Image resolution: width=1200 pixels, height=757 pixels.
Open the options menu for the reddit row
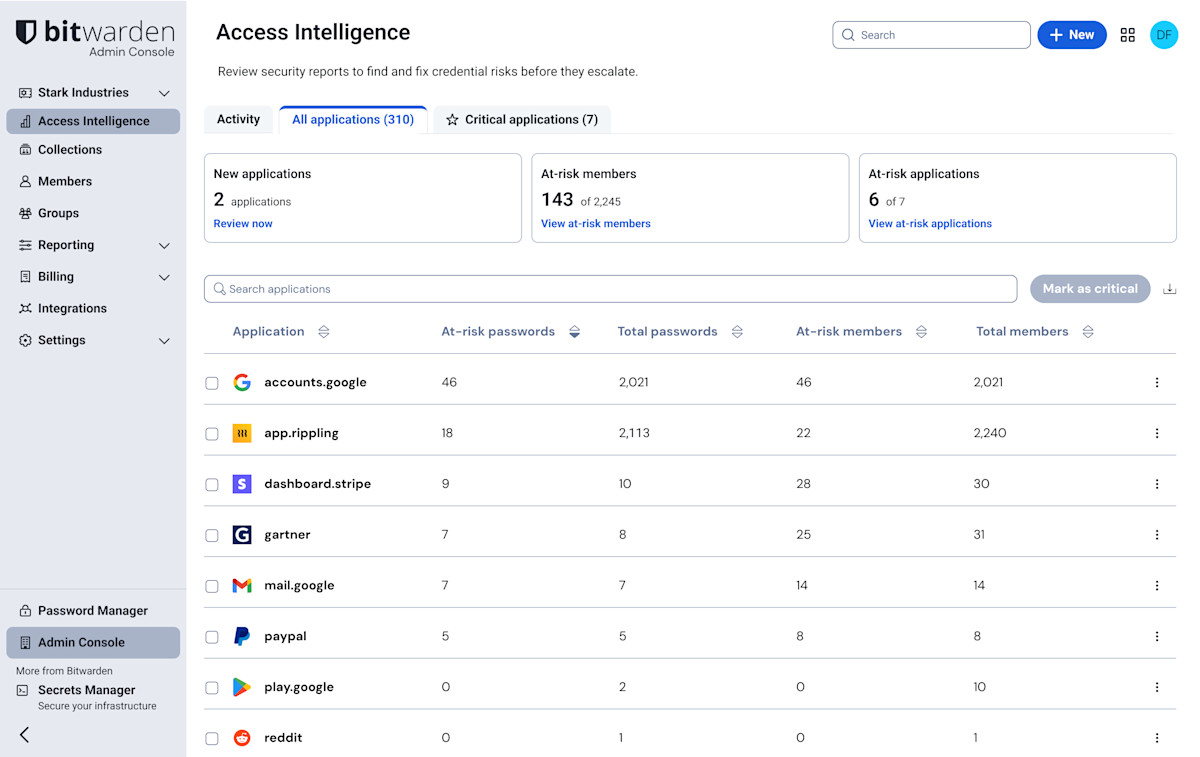[x=1157, y=738]
